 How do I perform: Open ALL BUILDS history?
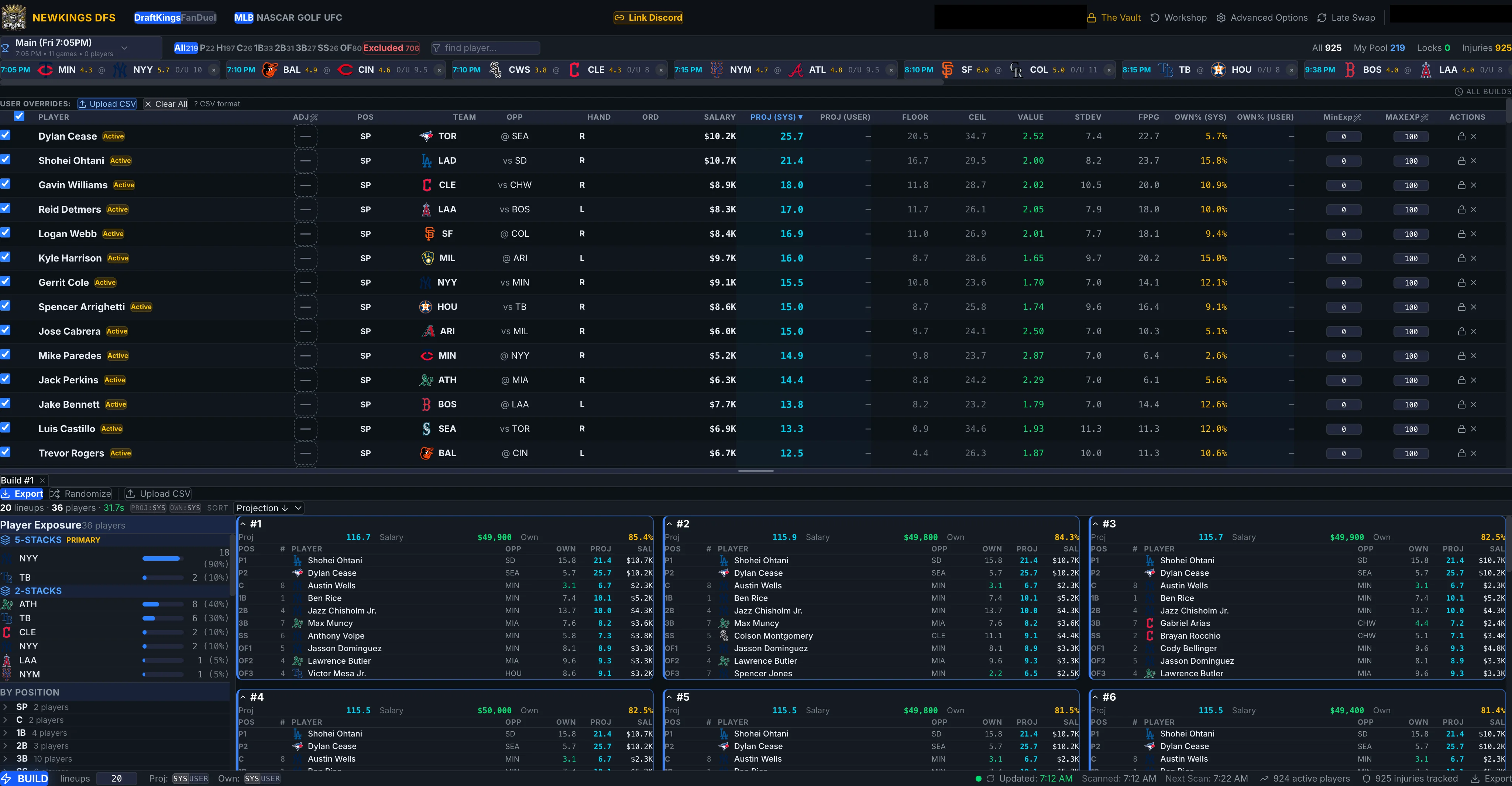pos(1482,92)
